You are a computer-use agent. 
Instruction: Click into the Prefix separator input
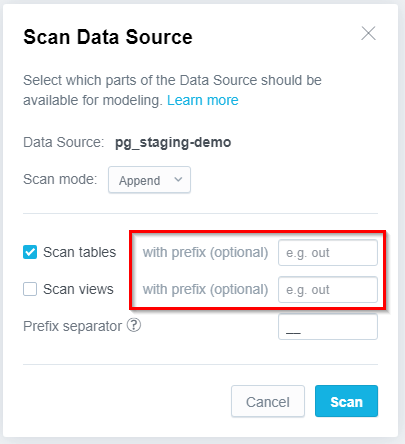point(328,327)
